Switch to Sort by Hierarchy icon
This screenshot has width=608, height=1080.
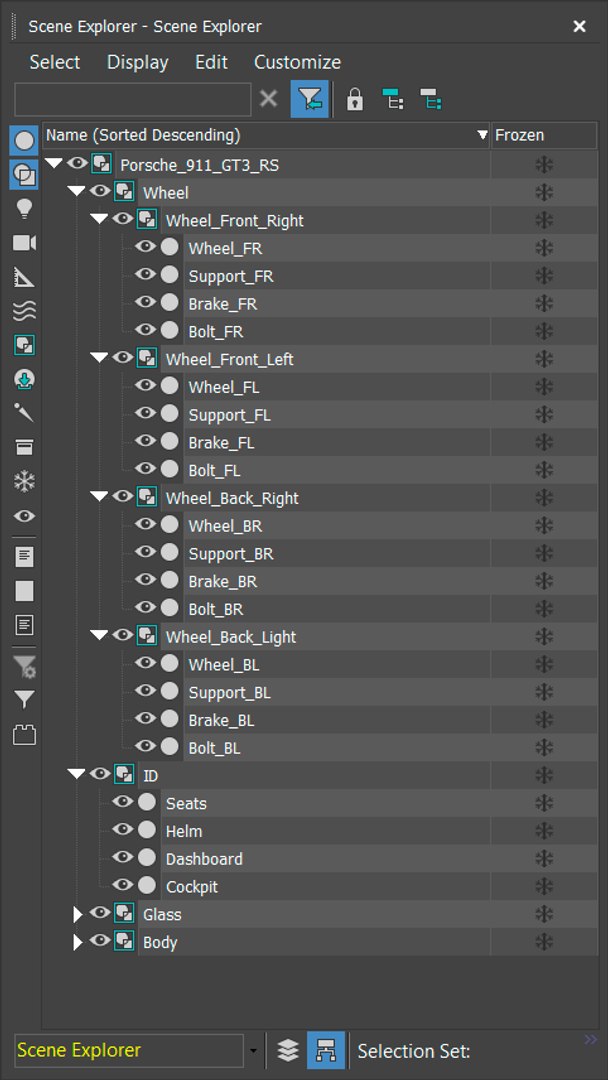[x=326, y=1050]
